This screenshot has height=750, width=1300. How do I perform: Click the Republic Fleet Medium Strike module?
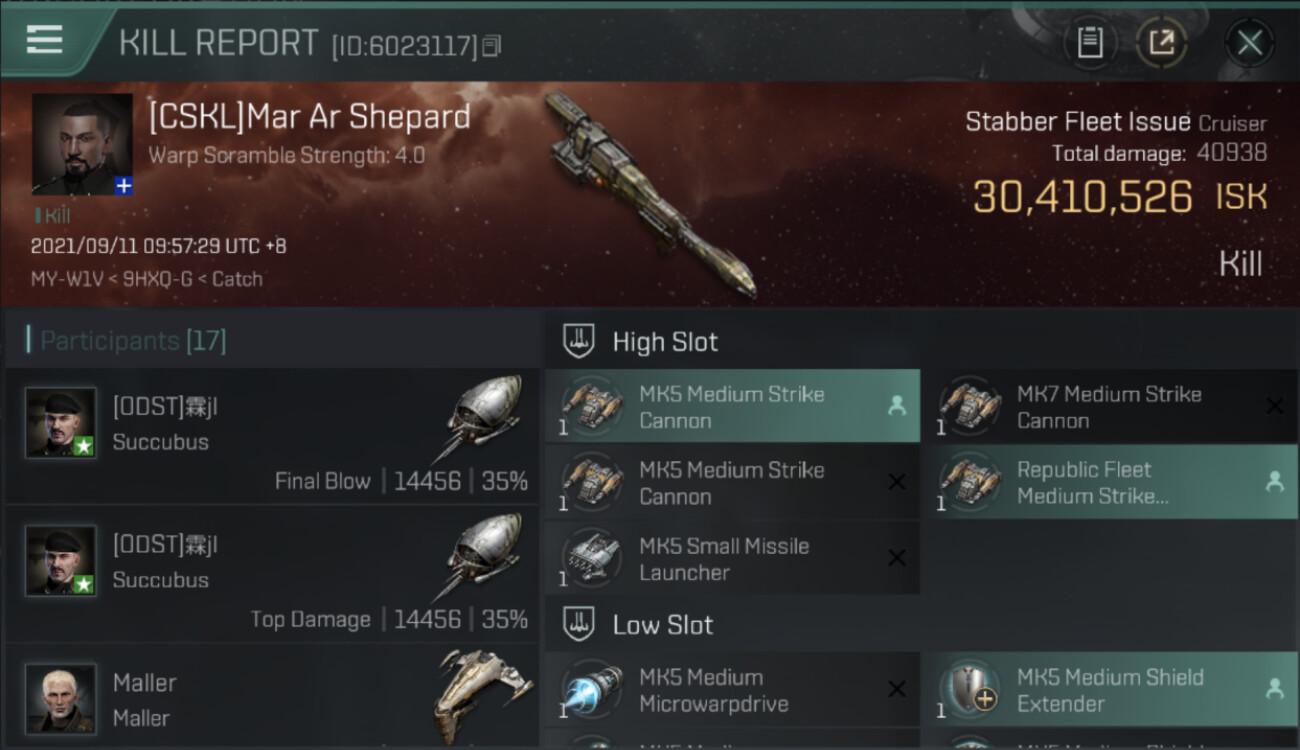coord(1109,482)
